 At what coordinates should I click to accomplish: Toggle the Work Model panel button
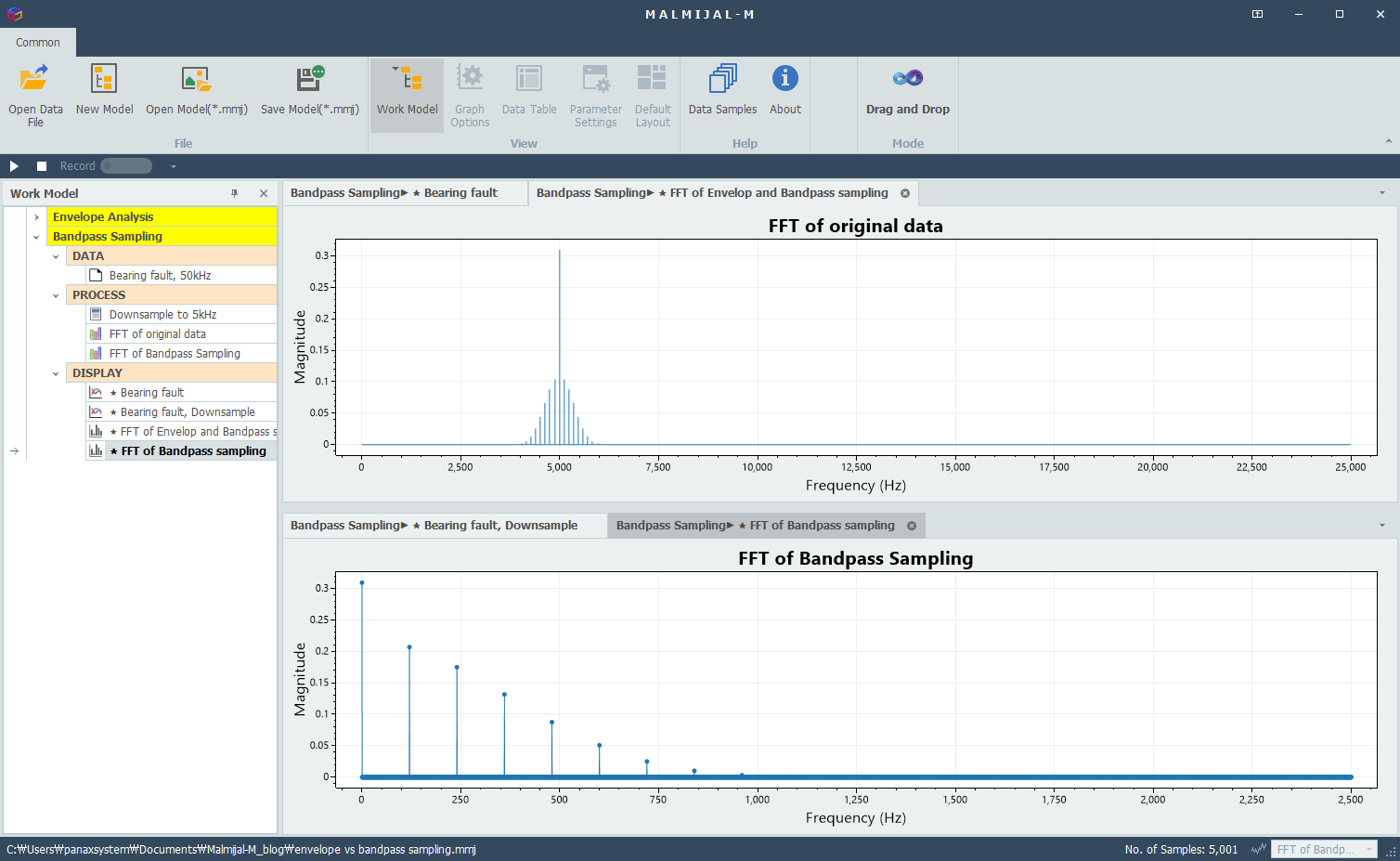click(x=407, y=95)
